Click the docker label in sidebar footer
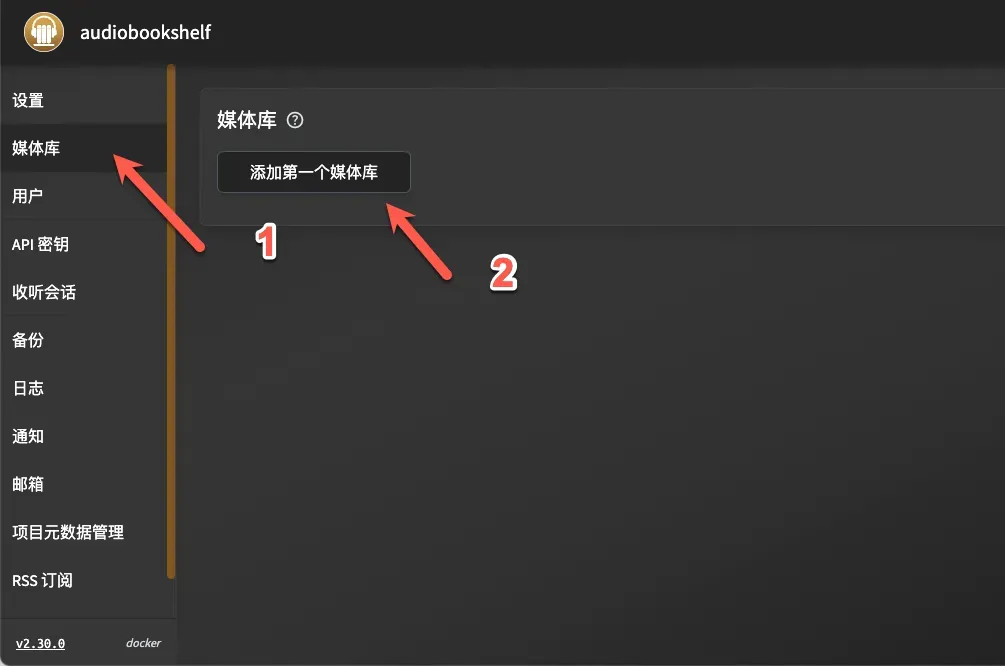 tap(144, 643)
